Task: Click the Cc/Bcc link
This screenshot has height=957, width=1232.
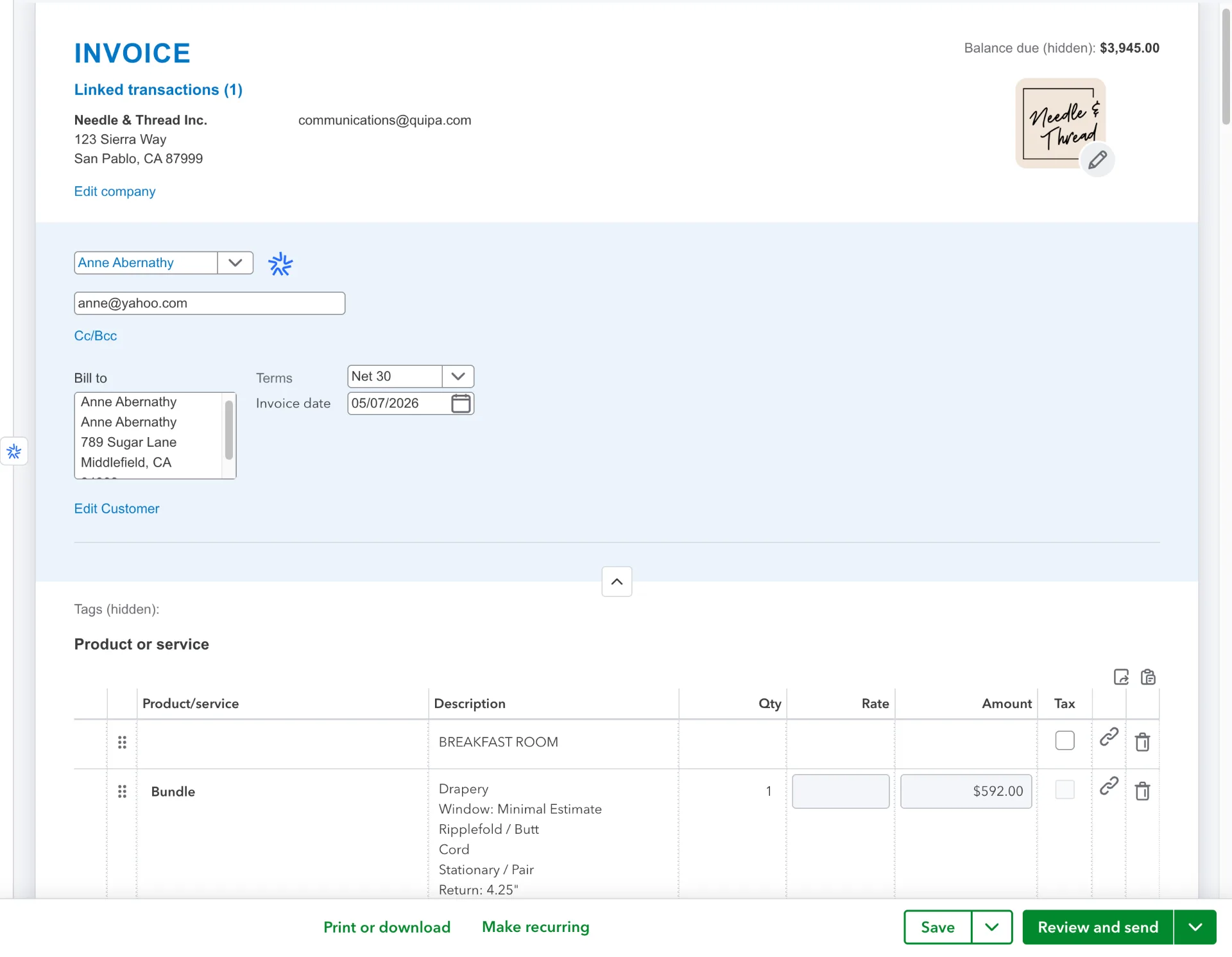Action: point(96,336)
